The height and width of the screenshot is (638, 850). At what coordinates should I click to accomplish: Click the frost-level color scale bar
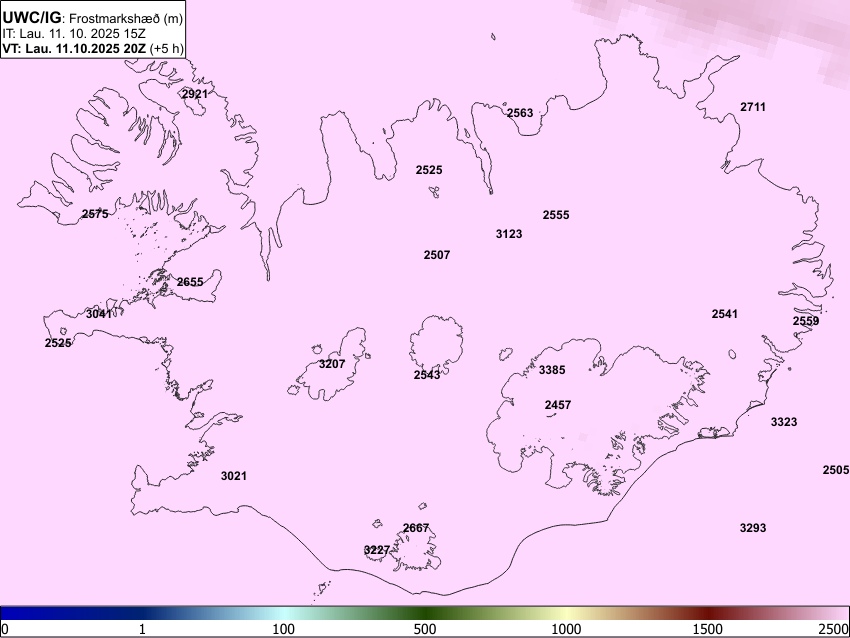[x=425, y=613]
